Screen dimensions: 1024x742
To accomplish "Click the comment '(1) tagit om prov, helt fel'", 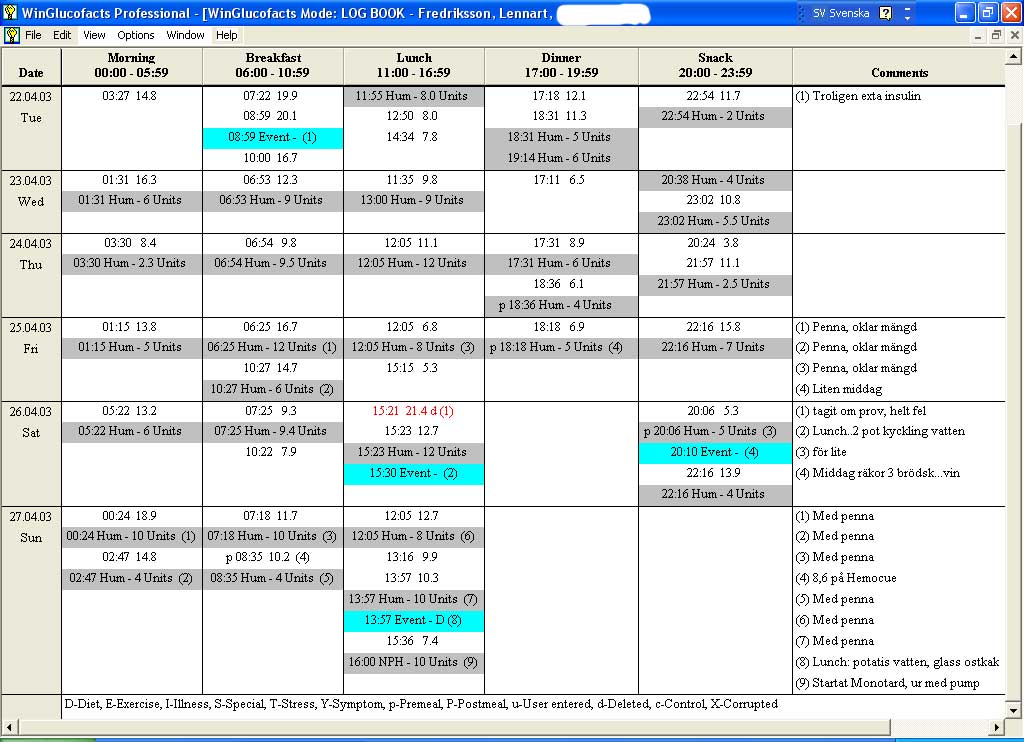I will 861,411.
